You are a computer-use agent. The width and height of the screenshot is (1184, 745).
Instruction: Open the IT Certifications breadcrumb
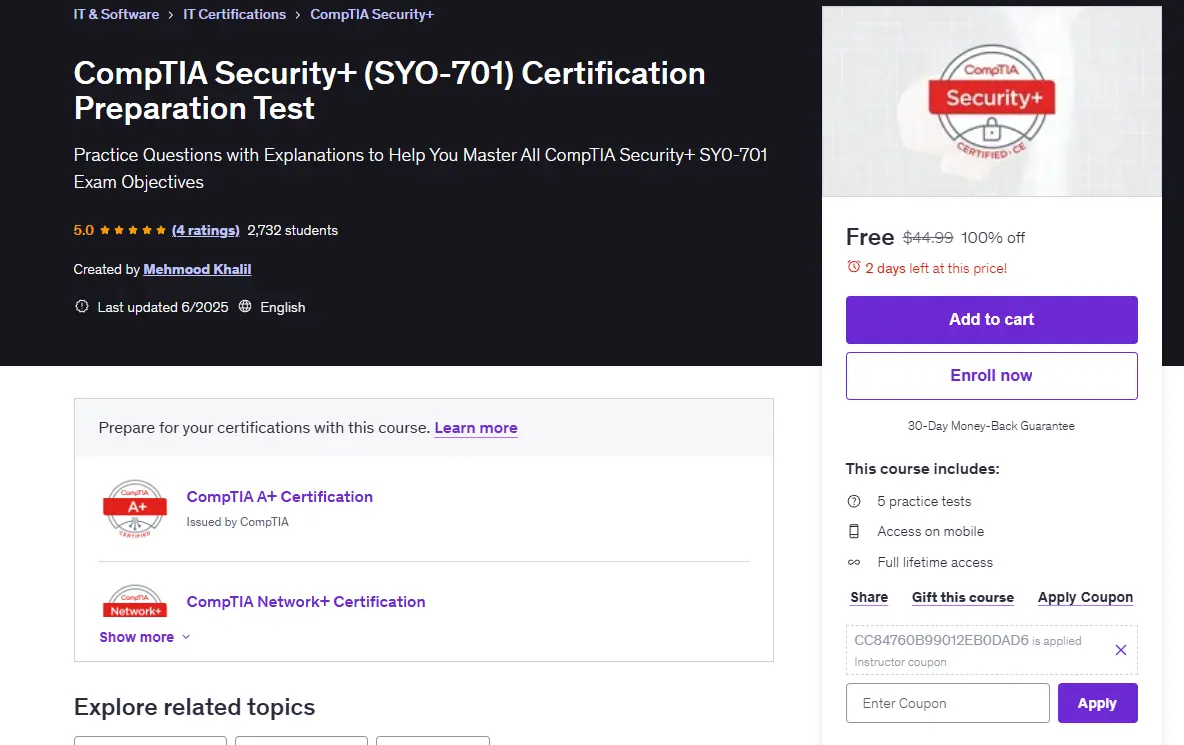pos(234,14)
